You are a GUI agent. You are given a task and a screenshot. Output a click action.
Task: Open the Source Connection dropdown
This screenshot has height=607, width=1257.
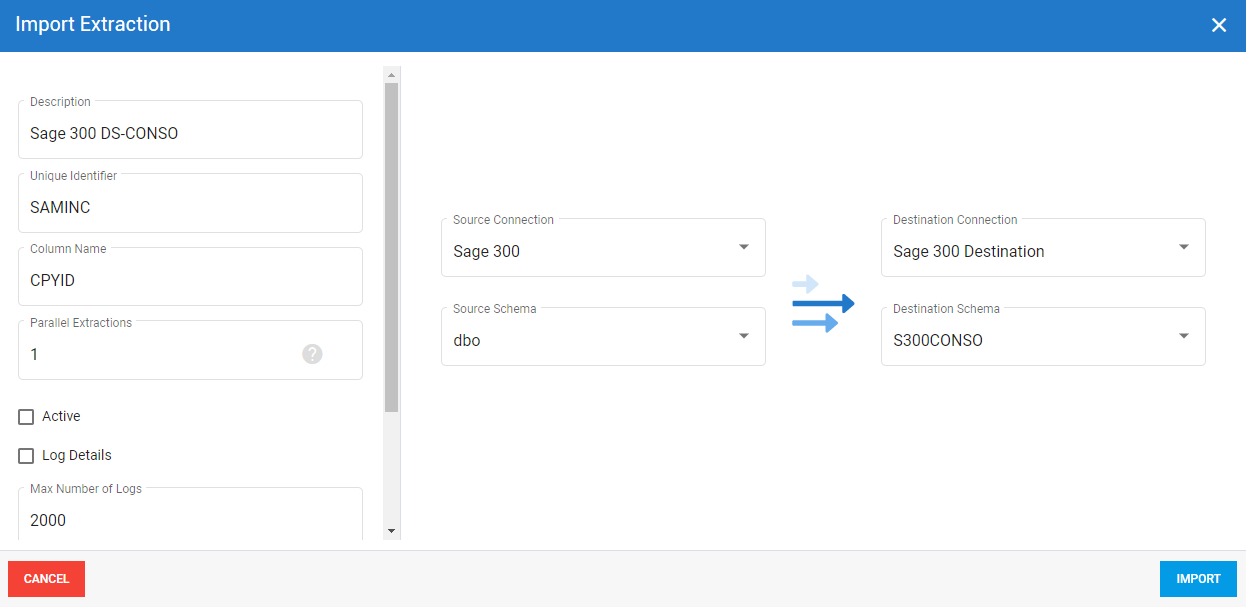[x=603, y=248]
